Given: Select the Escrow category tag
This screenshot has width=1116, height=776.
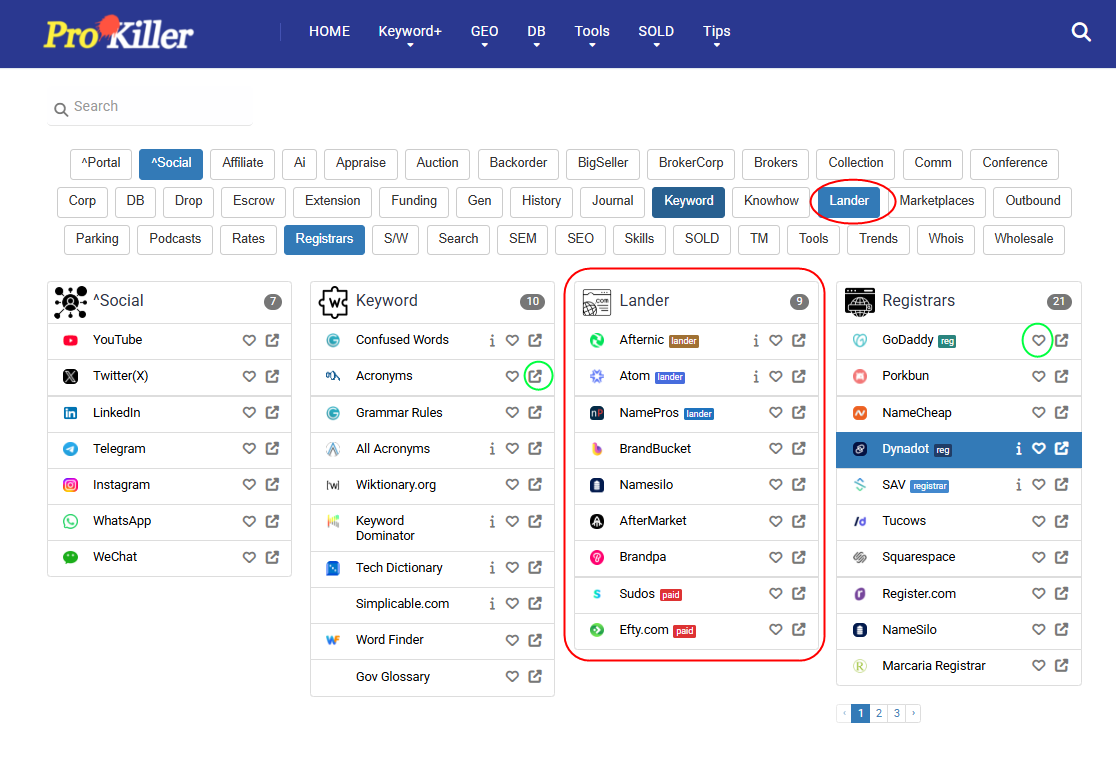Looking at the screenshot, I should tap(253, 201).
